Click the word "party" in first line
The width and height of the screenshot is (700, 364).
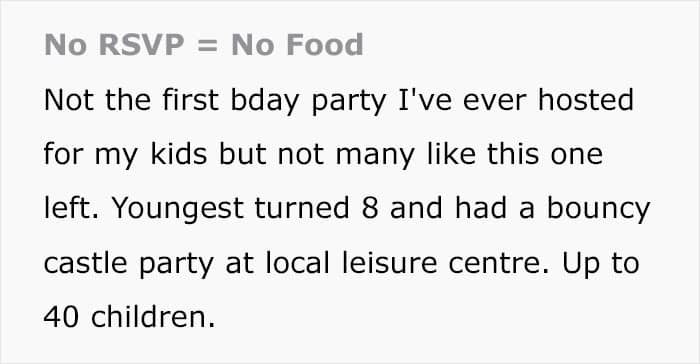[x=349, y=102]
